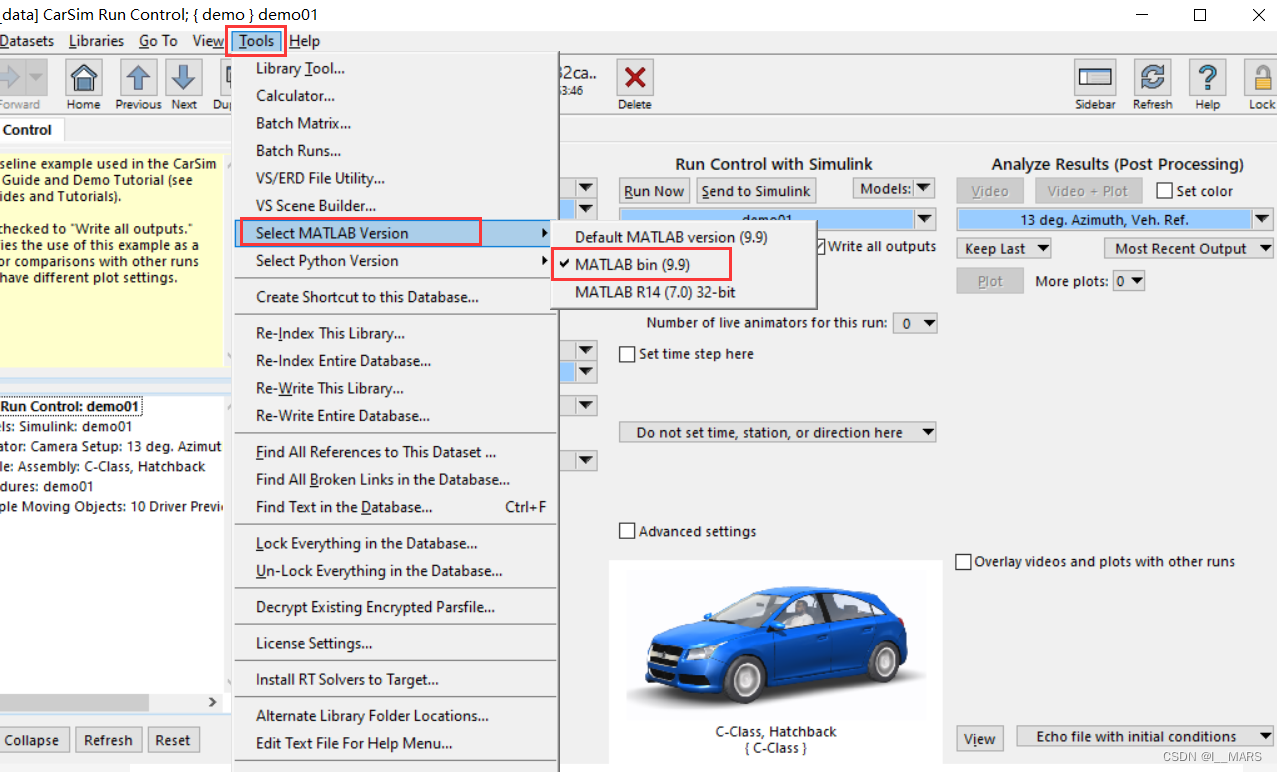Toggle the Sidebar icon
The height and width of the screenshot is (772, 1277).
pos(1095,78)
